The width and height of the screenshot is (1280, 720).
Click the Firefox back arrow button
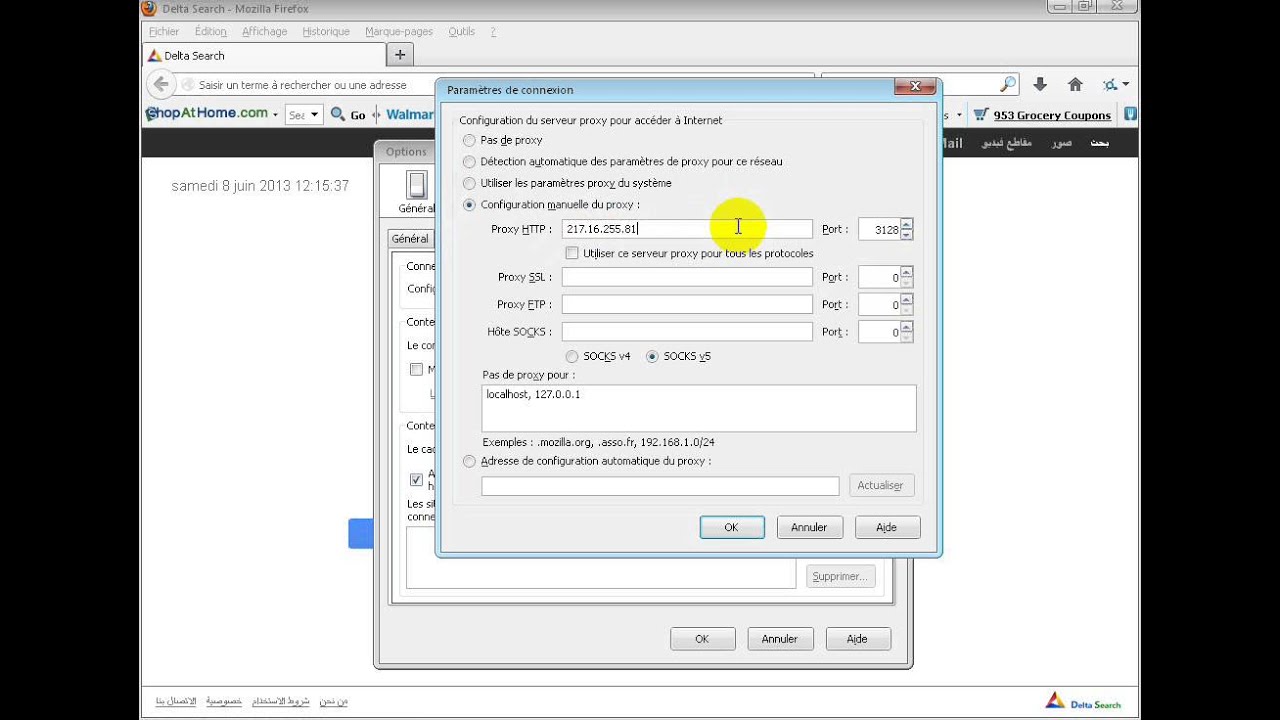pyautogui.click(x=160, y=85)
